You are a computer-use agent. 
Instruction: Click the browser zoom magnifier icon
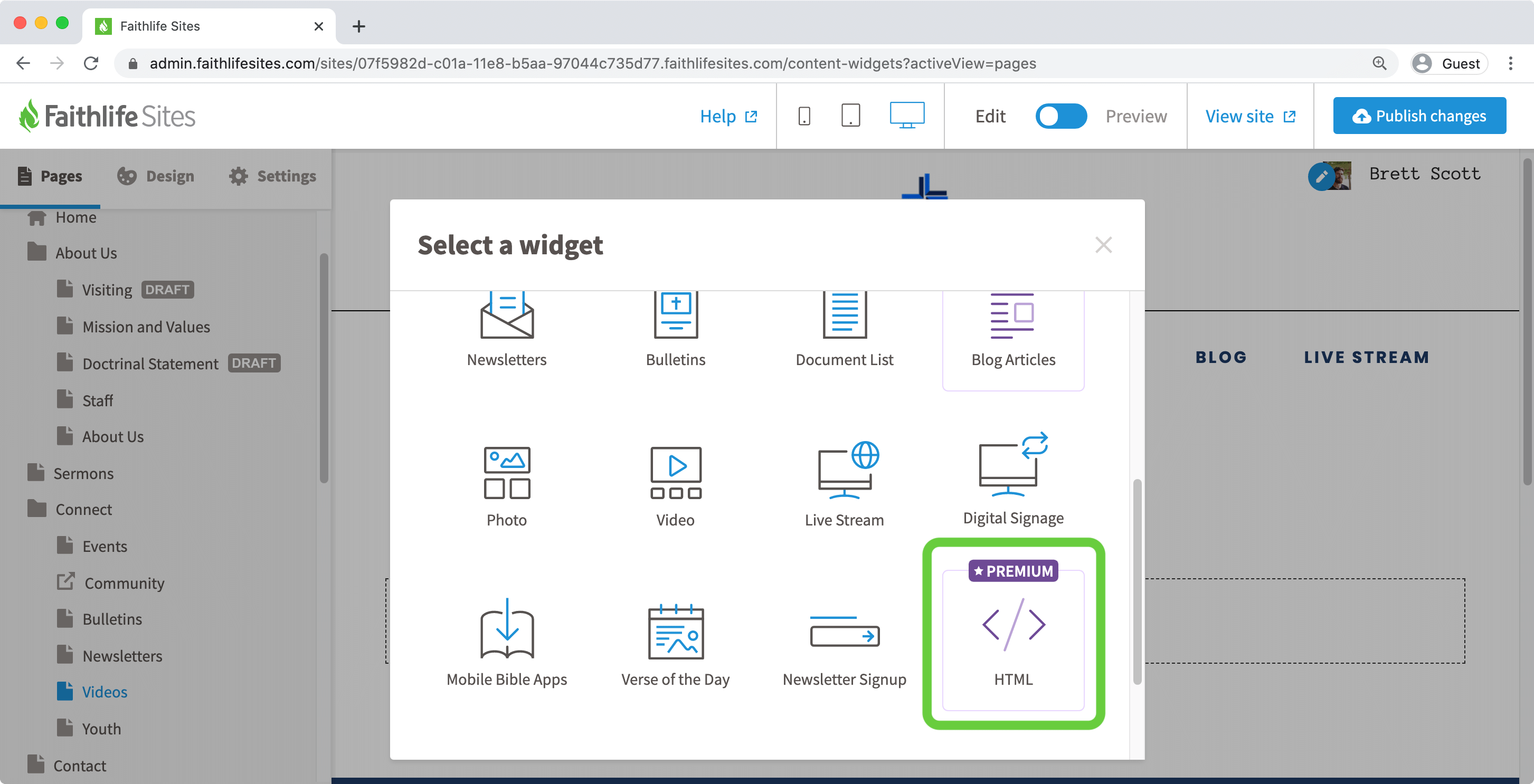pyautogui.click(x=1379, y=63)
